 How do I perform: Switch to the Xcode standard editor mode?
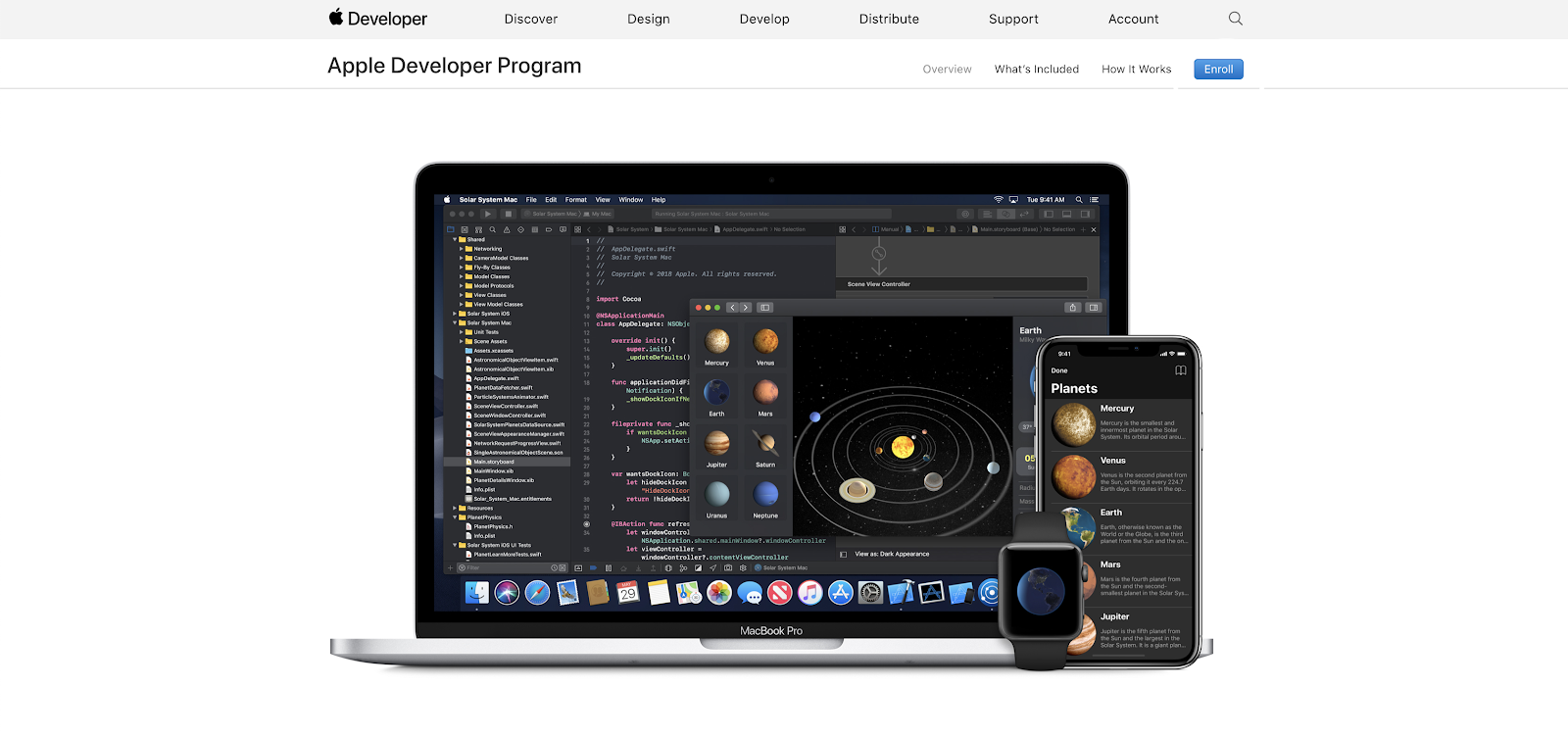987,214
